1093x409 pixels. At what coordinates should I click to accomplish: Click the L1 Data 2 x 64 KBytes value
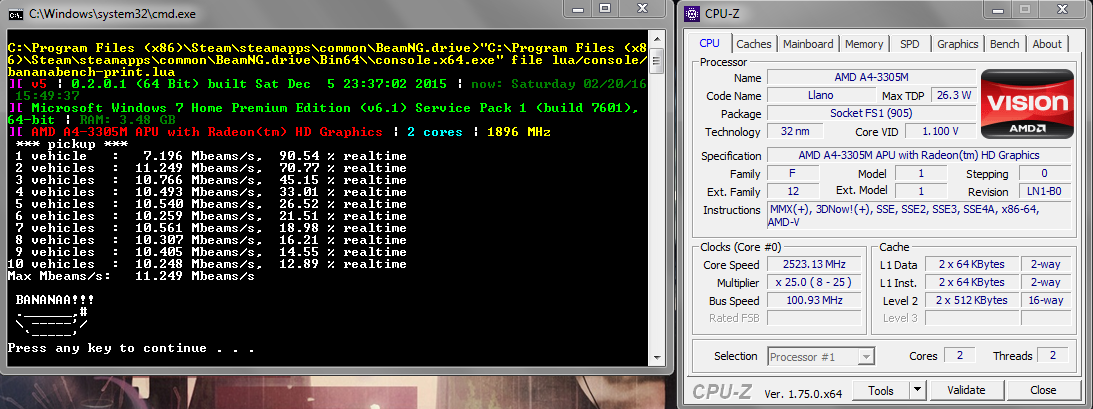[x=971, y=265]
